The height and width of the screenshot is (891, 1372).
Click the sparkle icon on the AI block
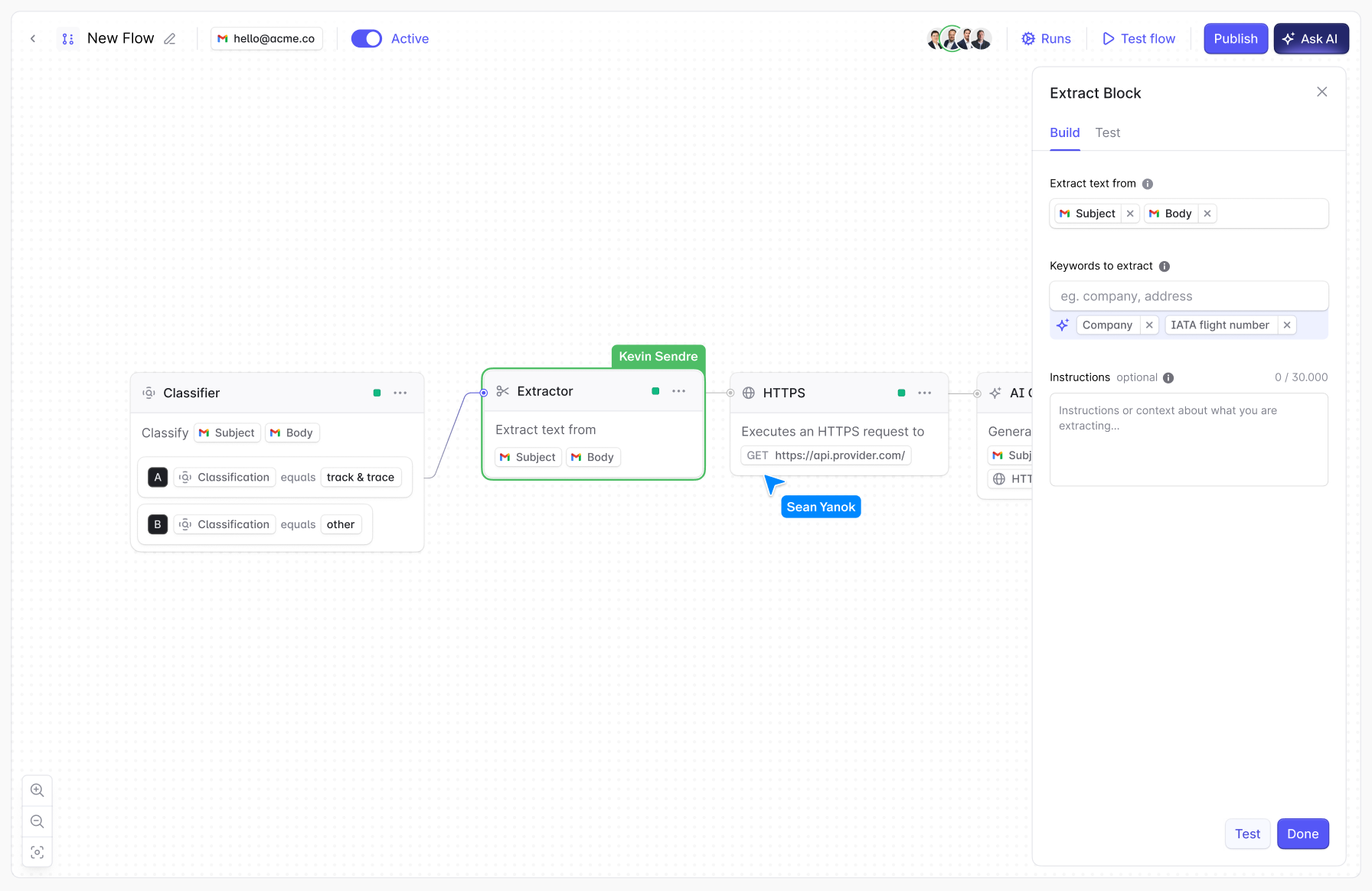(995, 393)
